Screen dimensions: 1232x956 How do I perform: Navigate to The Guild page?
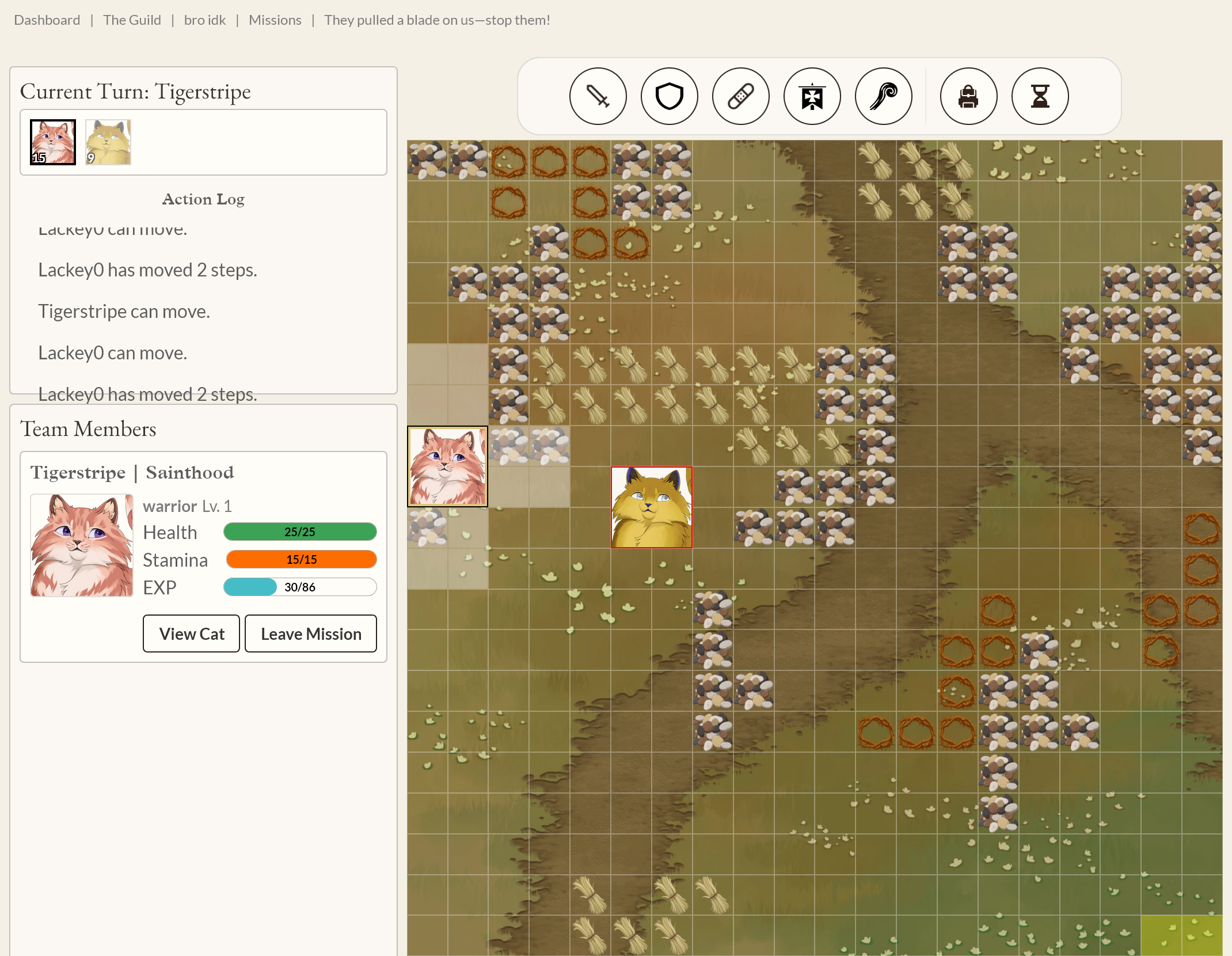[132, 20]
